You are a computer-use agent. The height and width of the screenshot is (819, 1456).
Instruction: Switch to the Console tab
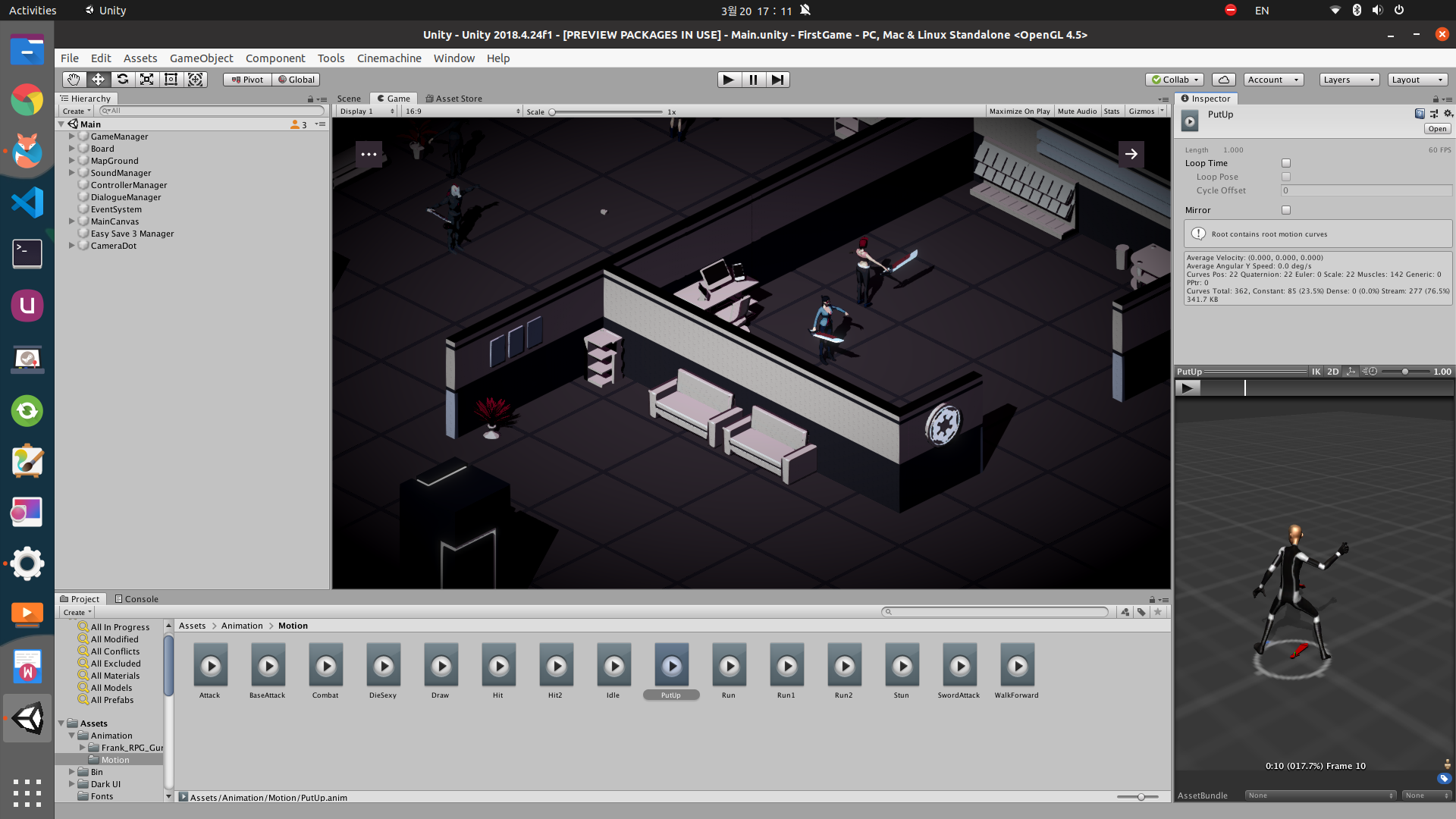(136, 599)
